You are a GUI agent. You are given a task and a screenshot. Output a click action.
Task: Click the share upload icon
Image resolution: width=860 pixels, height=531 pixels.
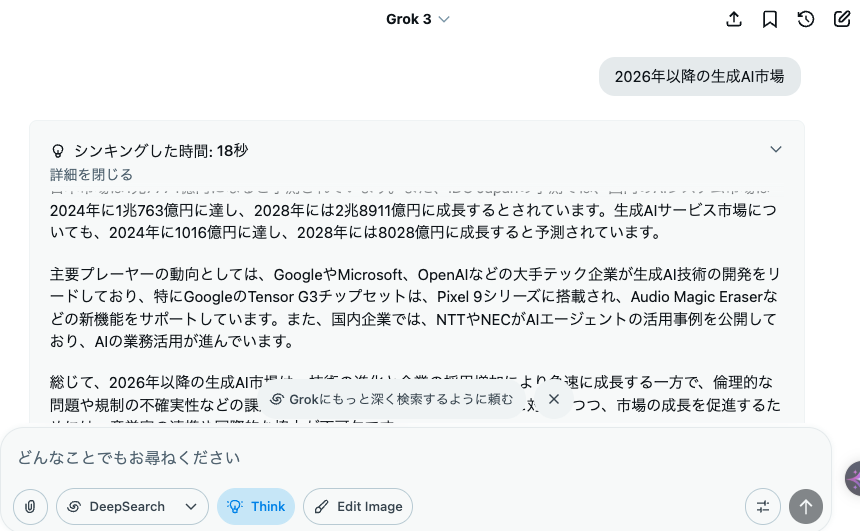[x=734, y=19]
